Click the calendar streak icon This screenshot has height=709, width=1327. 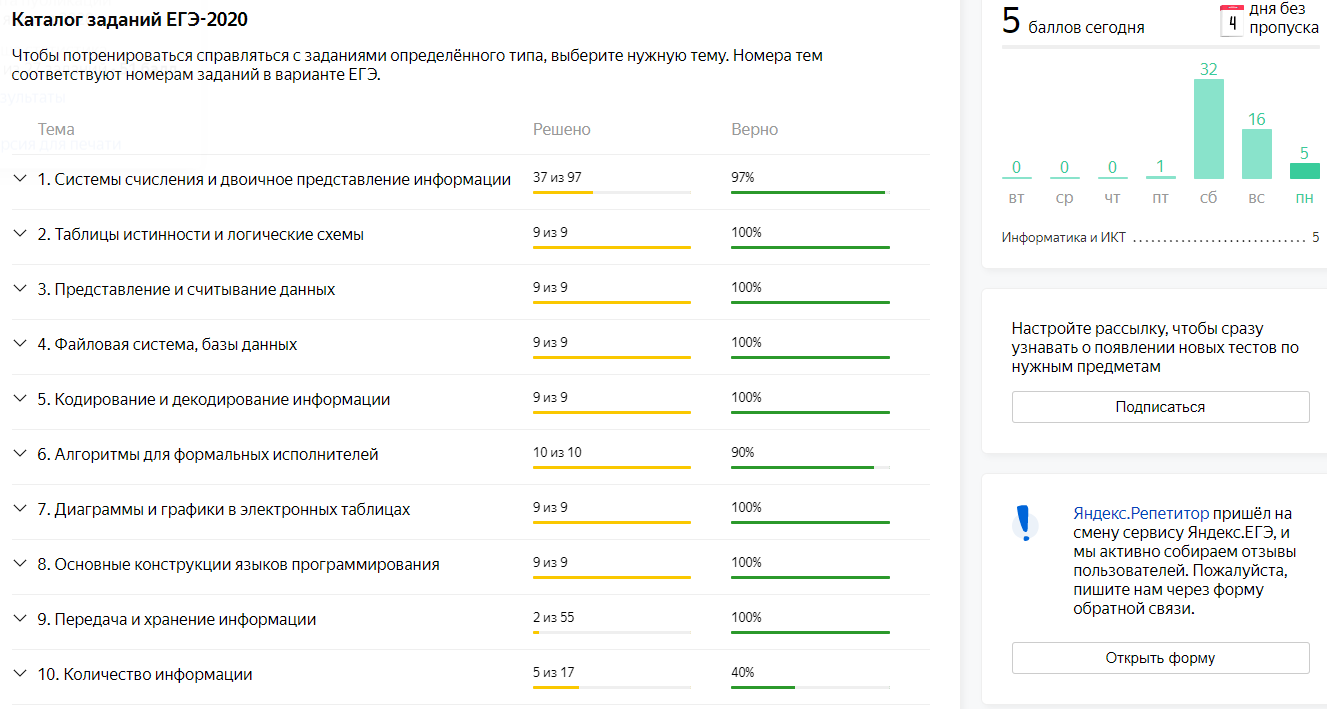pos(1232,21)
